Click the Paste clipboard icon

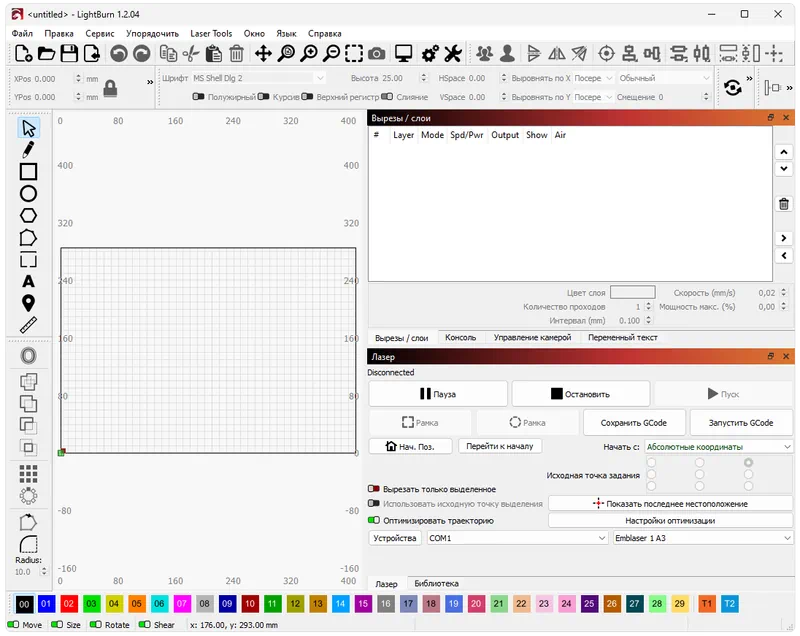tap(214, 53)
